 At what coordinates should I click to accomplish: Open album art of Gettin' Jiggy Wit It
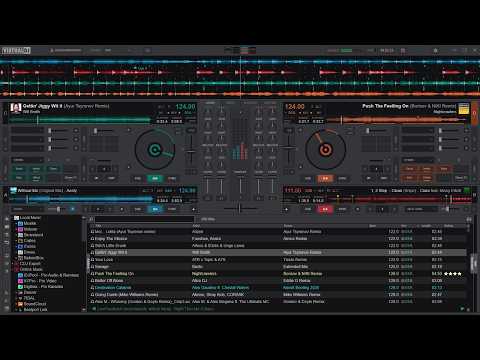point(16,108)
